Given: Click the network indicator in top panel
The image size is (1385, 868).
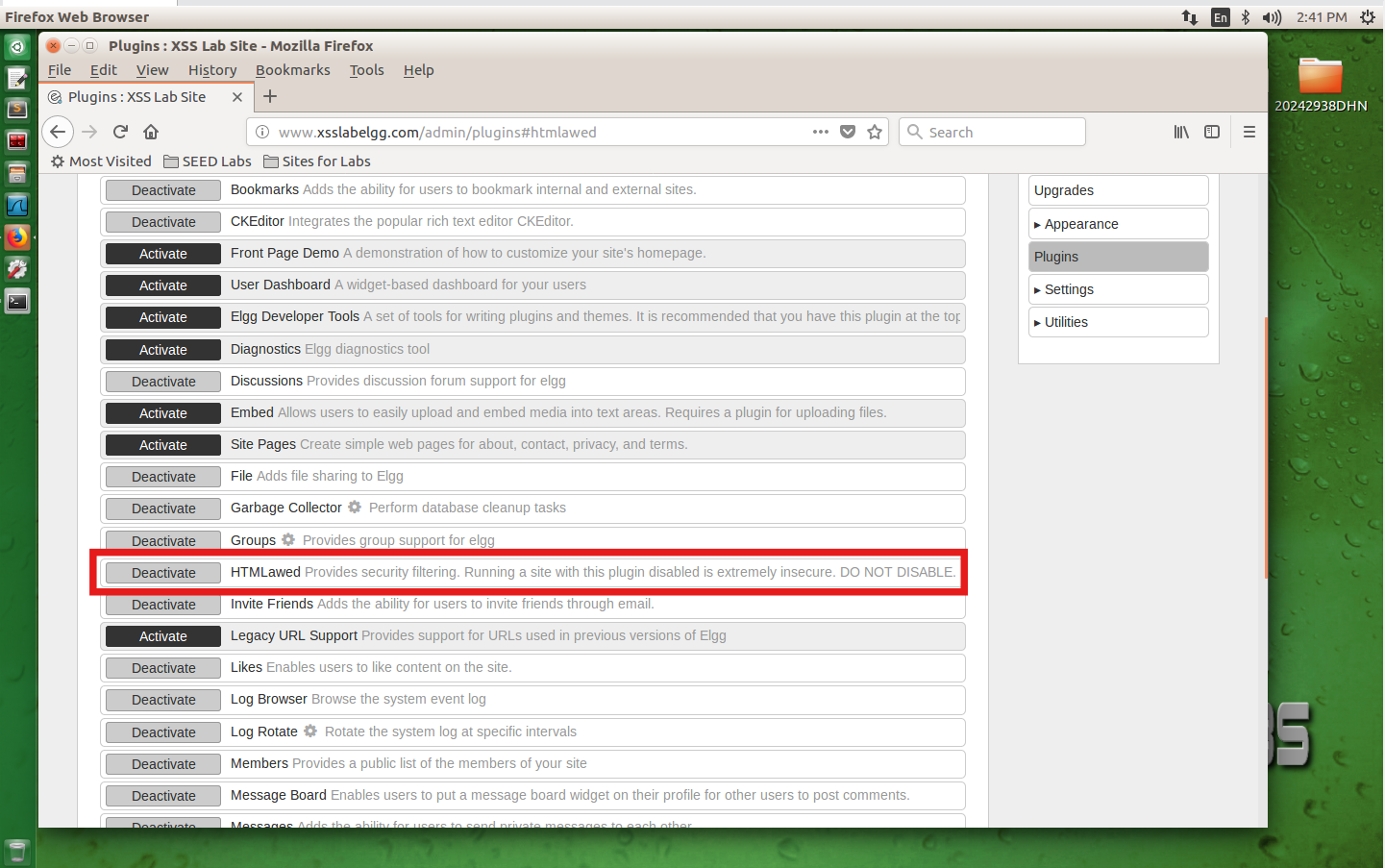Looking at the screenshot, I should 1190,17.
